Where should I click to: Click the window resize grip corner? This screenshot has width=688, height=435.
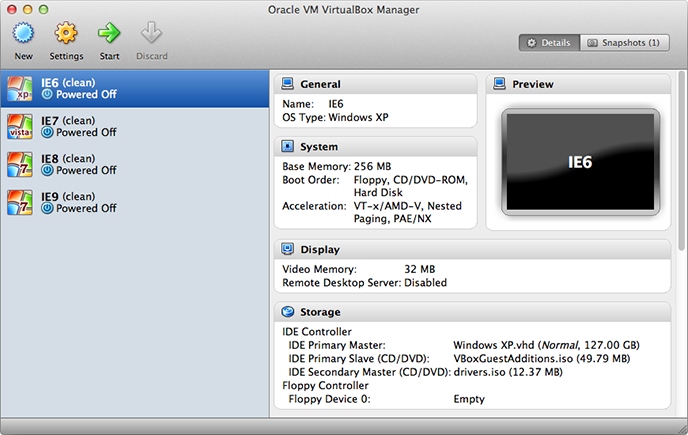[682, 430]
